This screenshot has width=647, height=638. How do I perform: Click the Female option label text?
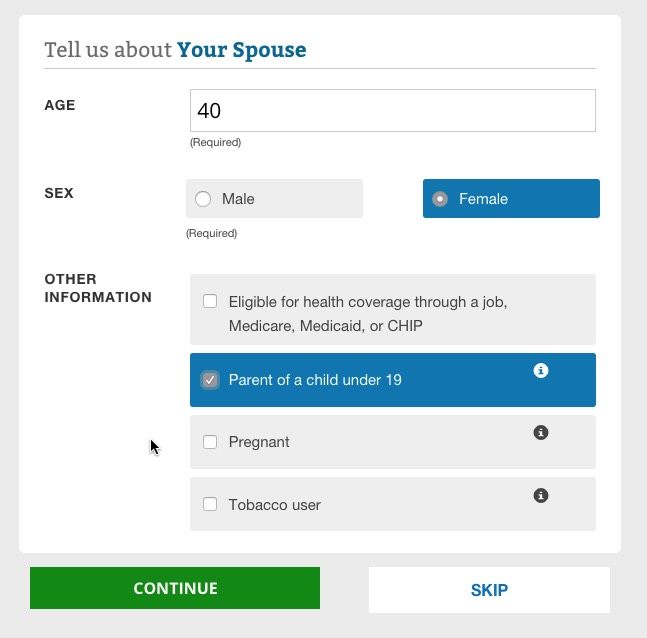(483, 199)
